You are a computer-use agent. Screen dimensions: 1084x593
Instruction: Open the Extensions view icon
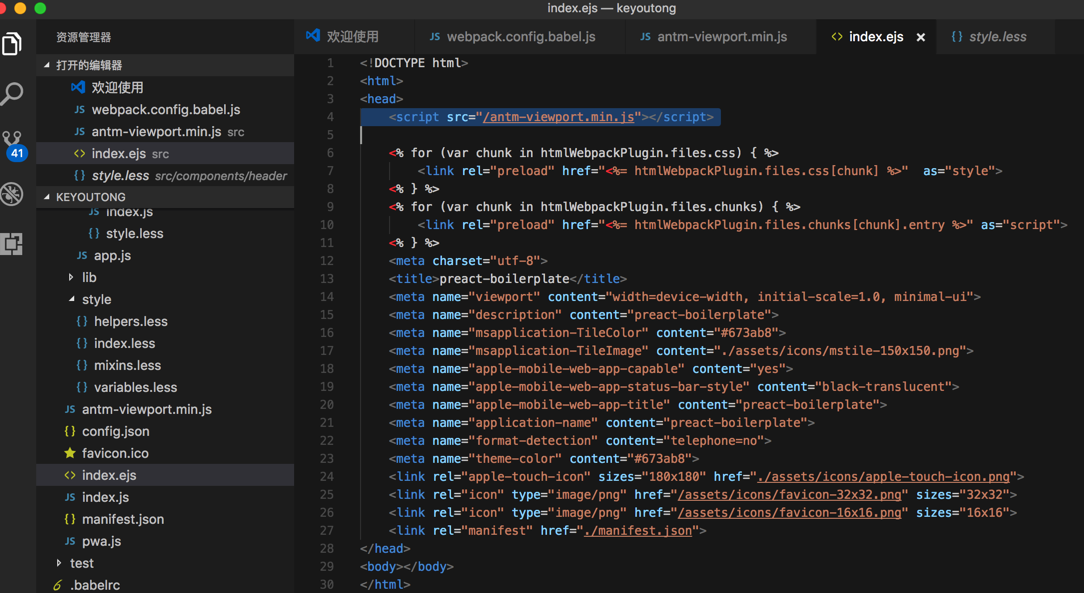point(13,244)
